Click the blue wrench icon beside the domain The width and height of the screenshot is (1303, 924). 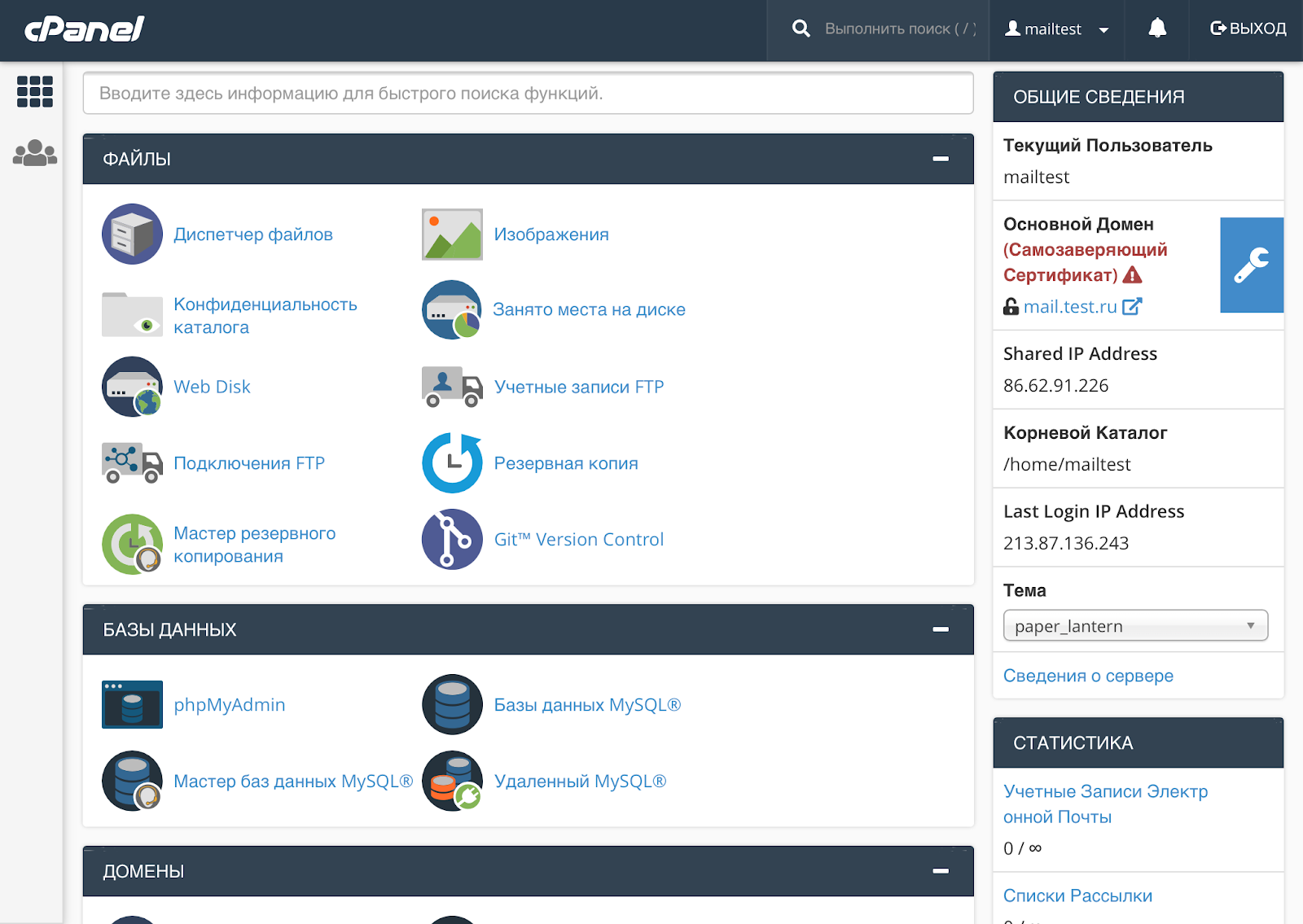tap(1251, 265)
